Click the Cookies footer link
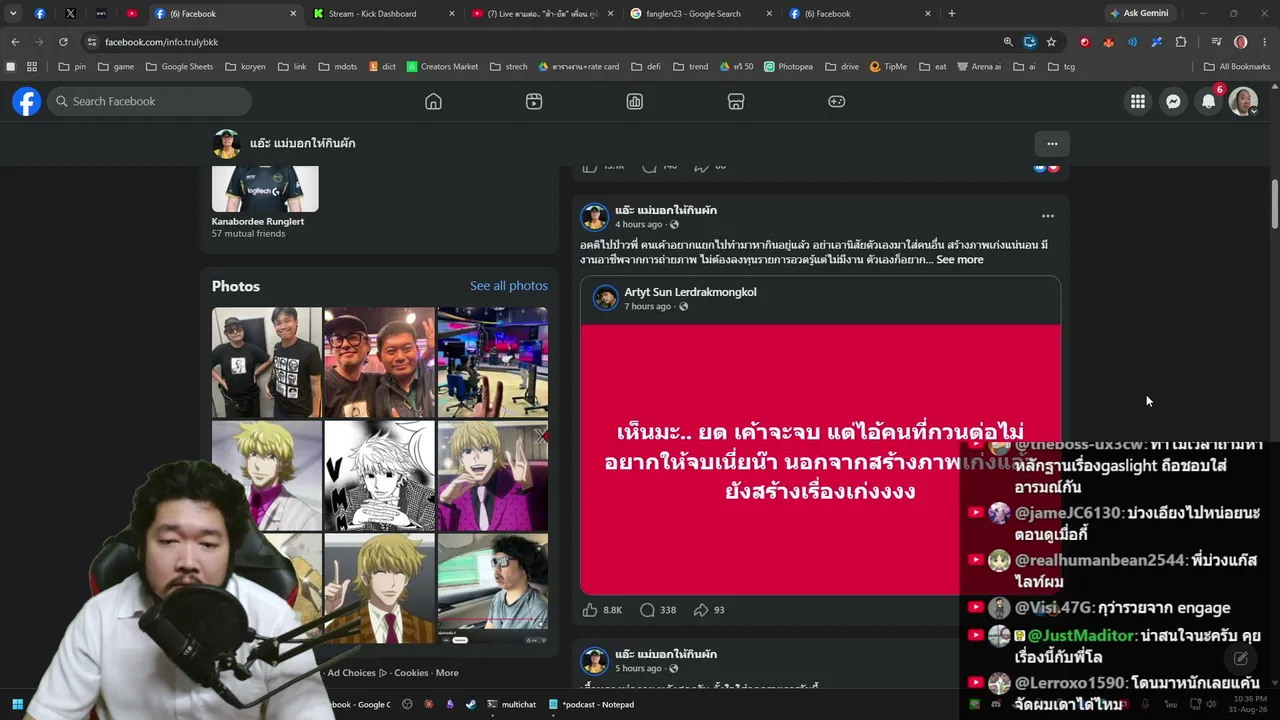1280x720 pixels. point(411,673)
